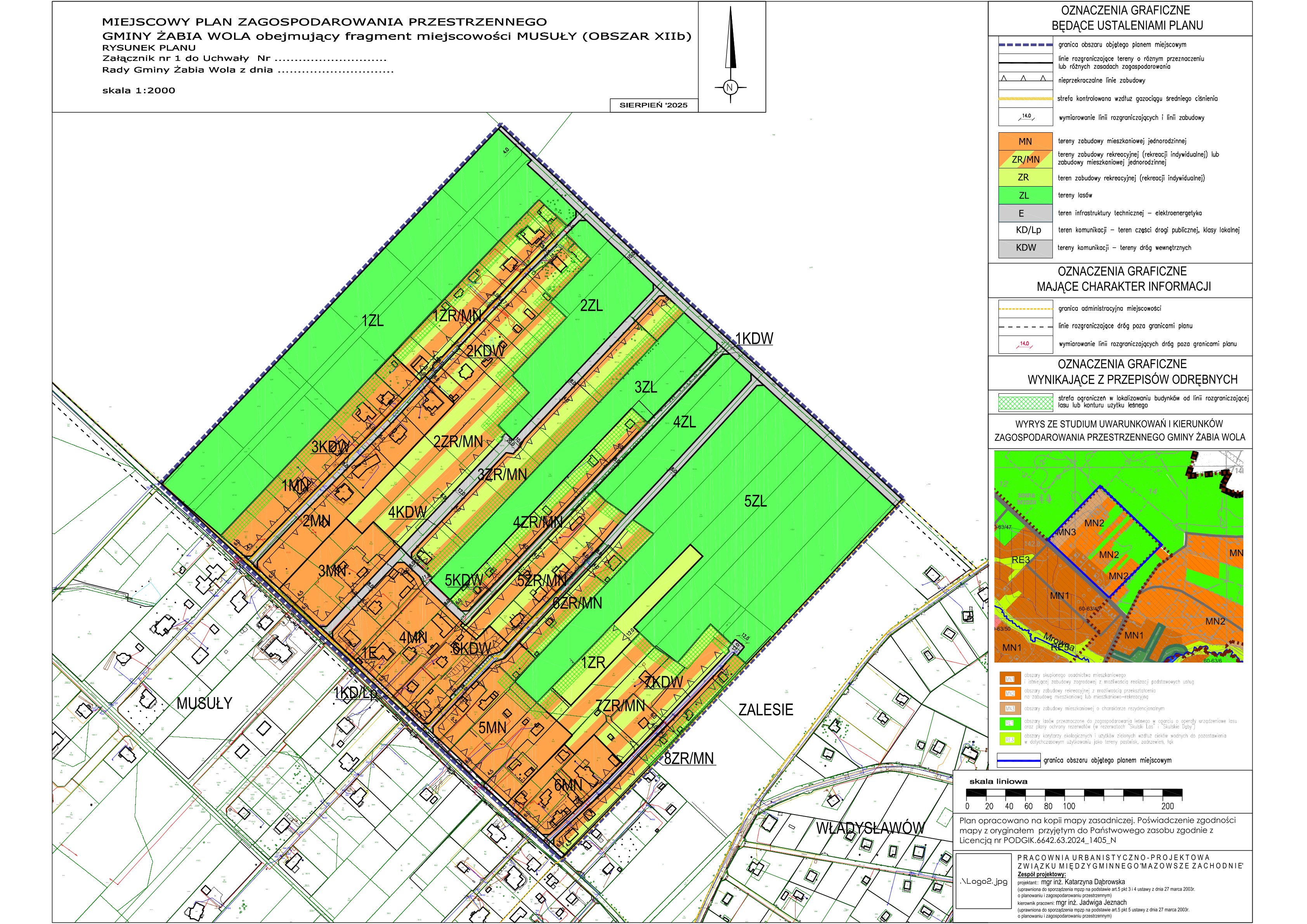Viewport: 1307px width, 924px height.
Task: Click the WŁADYSŁAWÓW locality name
Action: 870,828
